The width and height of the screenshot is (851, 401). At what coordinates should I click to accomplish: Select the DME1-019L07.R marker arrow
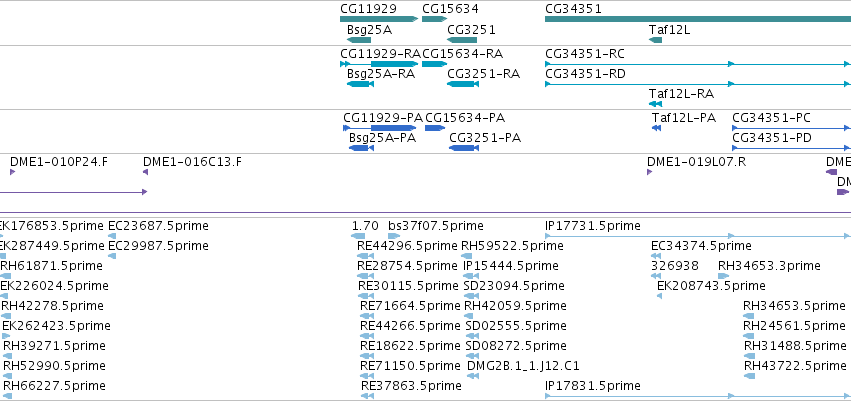(650, 172)
